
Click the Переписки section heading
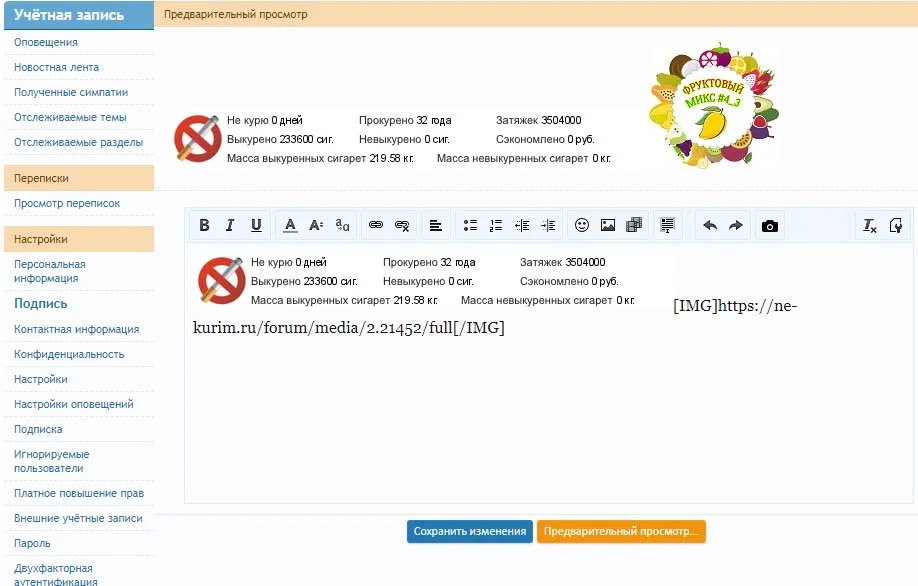pos(79,178)
